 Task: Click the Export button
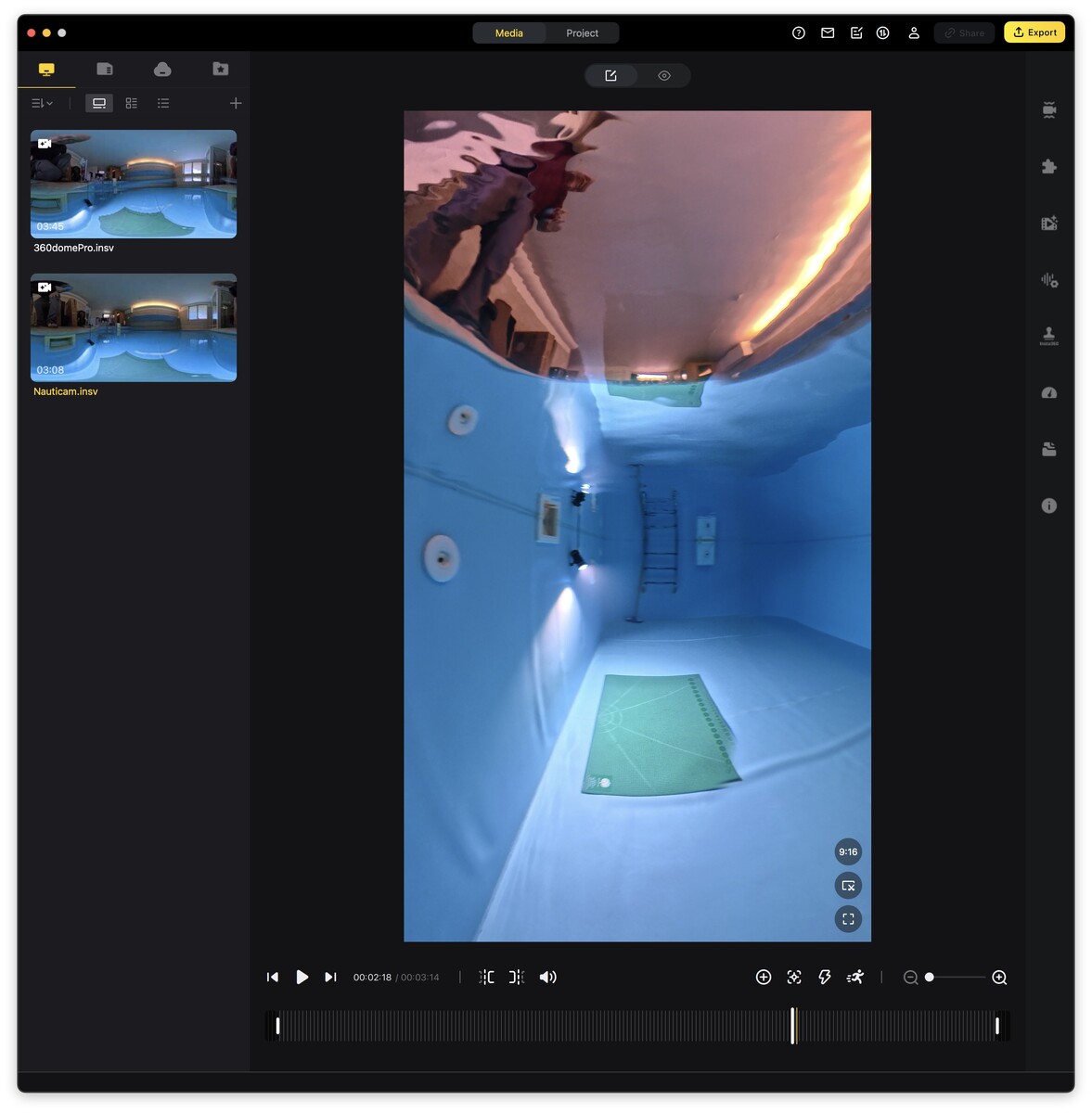[x=1034, y=32]
